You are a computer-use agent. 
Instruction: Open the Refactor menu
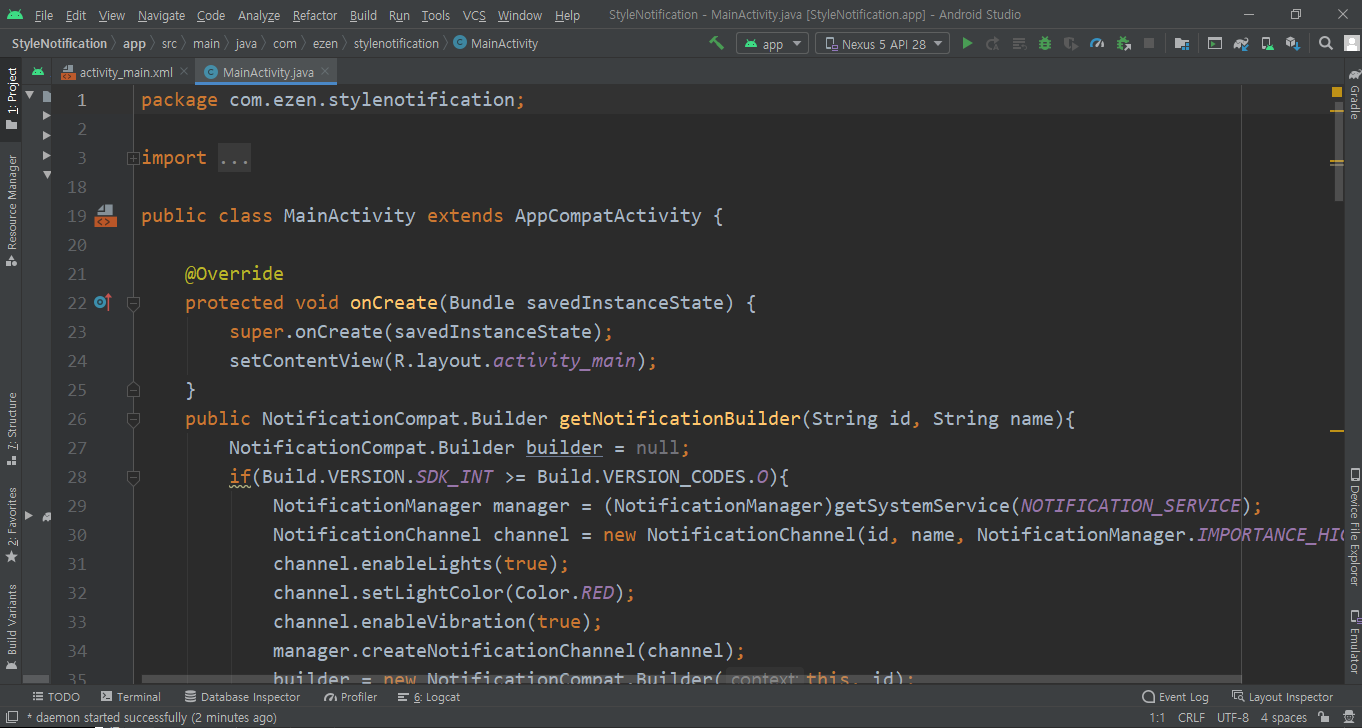pyautogui.click(x=314, y=15)
